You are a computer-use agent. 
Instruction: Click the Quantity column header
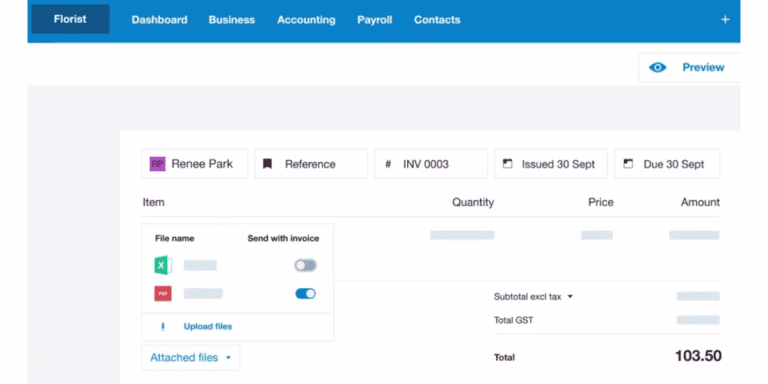[473, 202]
